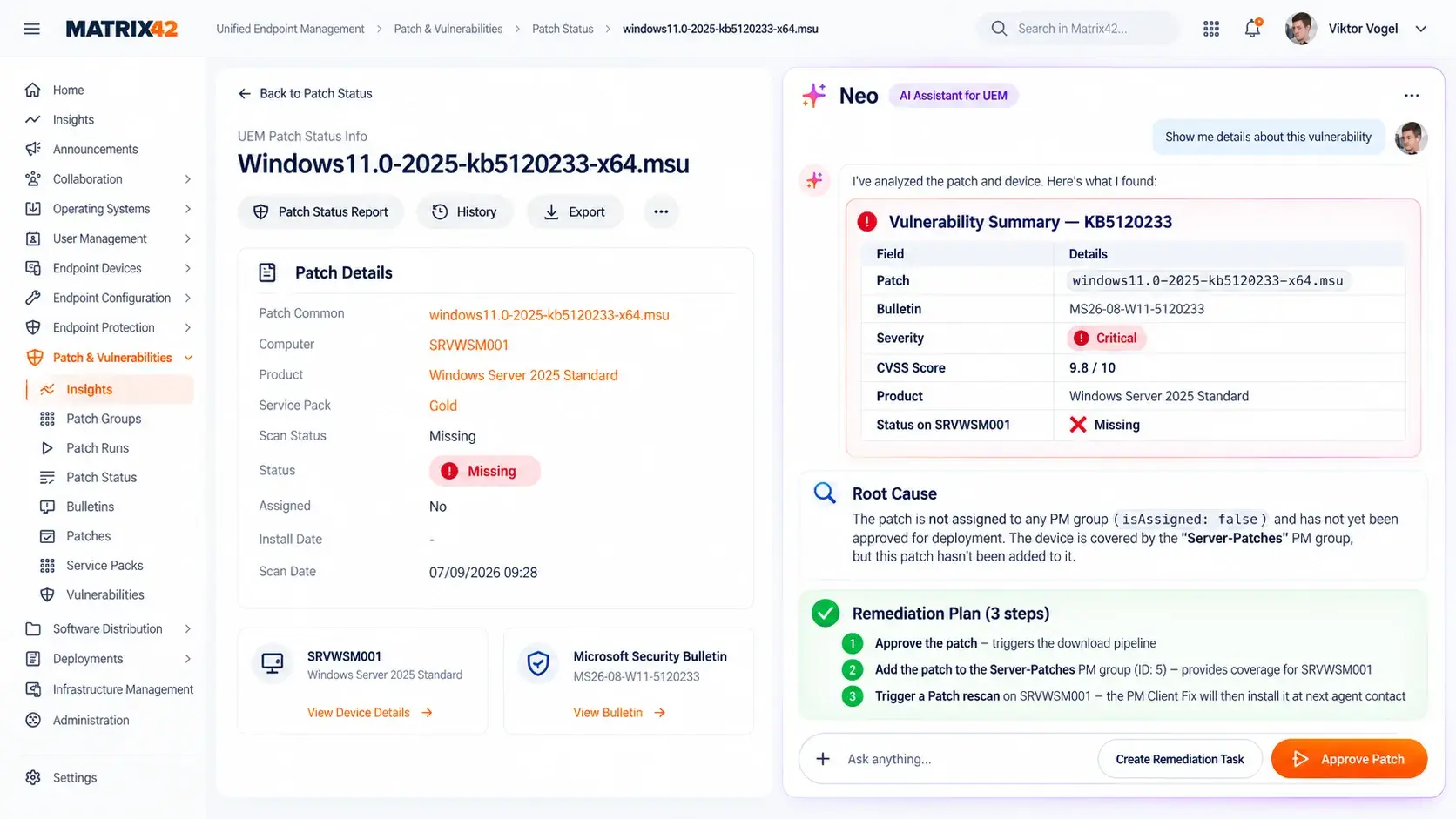Click the Settings gear icon

pyautogui.click(x=33, y=777)
